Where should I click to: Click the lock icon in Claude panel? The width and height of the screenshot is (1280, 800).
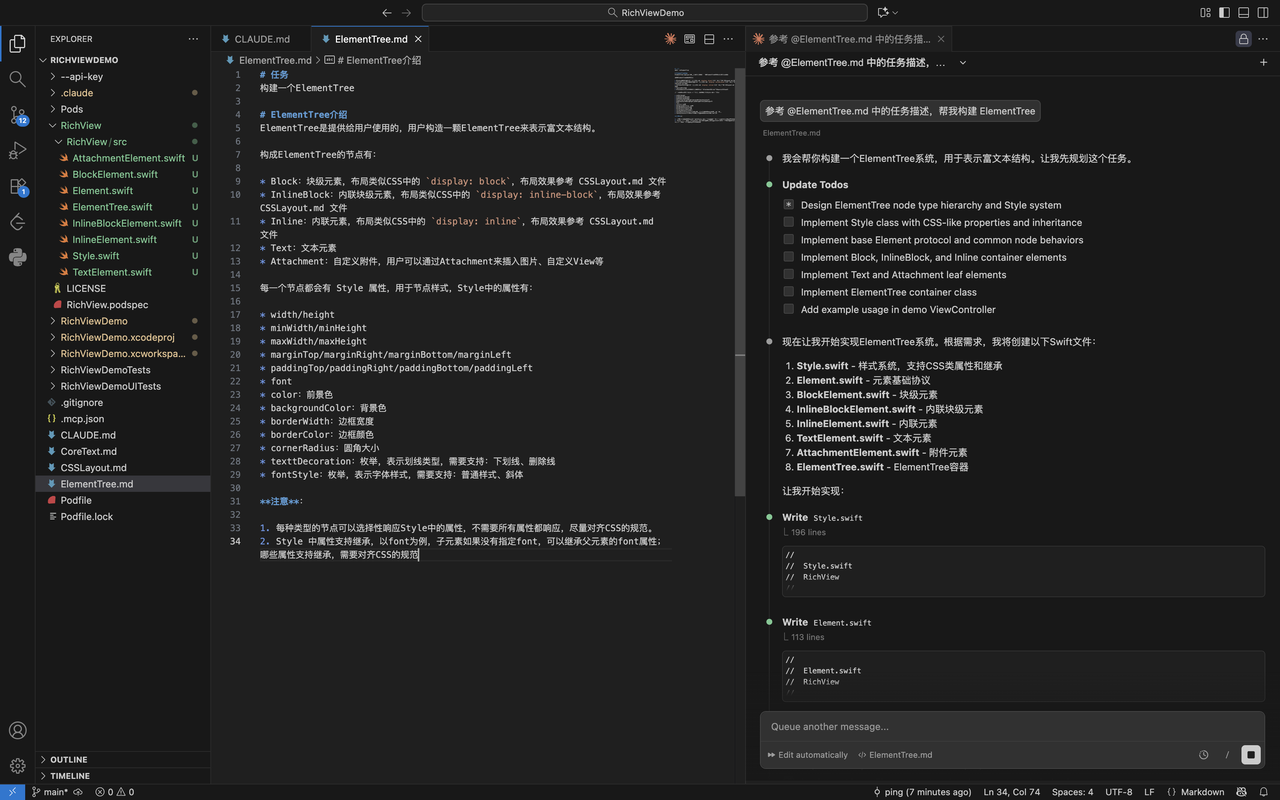click(1243, 39)
